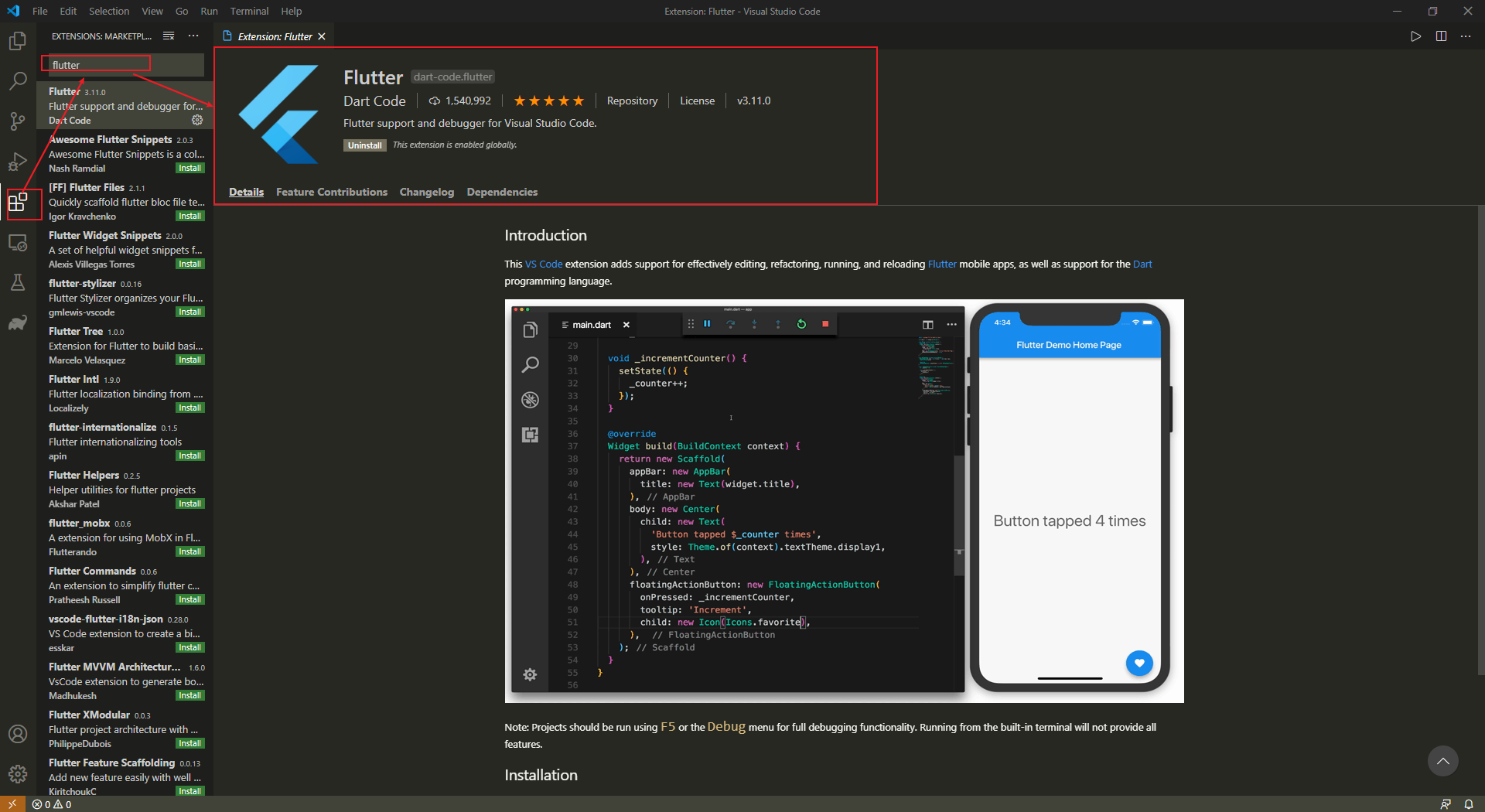The height and width of the screenshot is (812, 1485).
Task: Click the five-star rating
Action: point(549,101)
